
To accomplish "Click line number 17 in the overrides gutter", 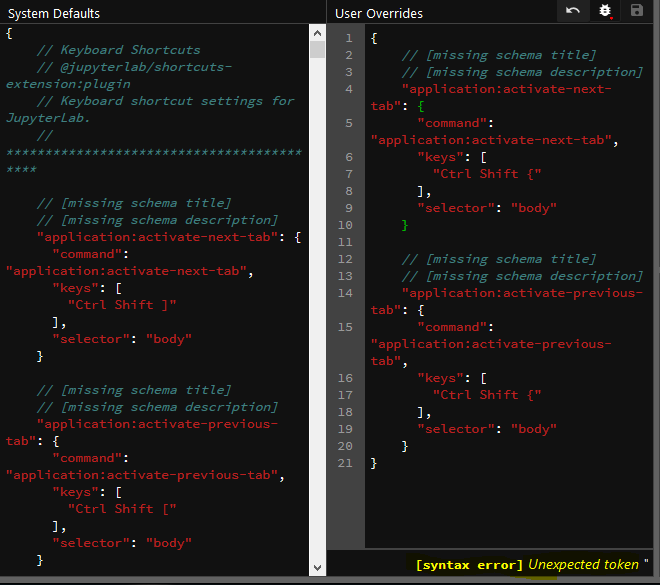I will pos(345,395).
